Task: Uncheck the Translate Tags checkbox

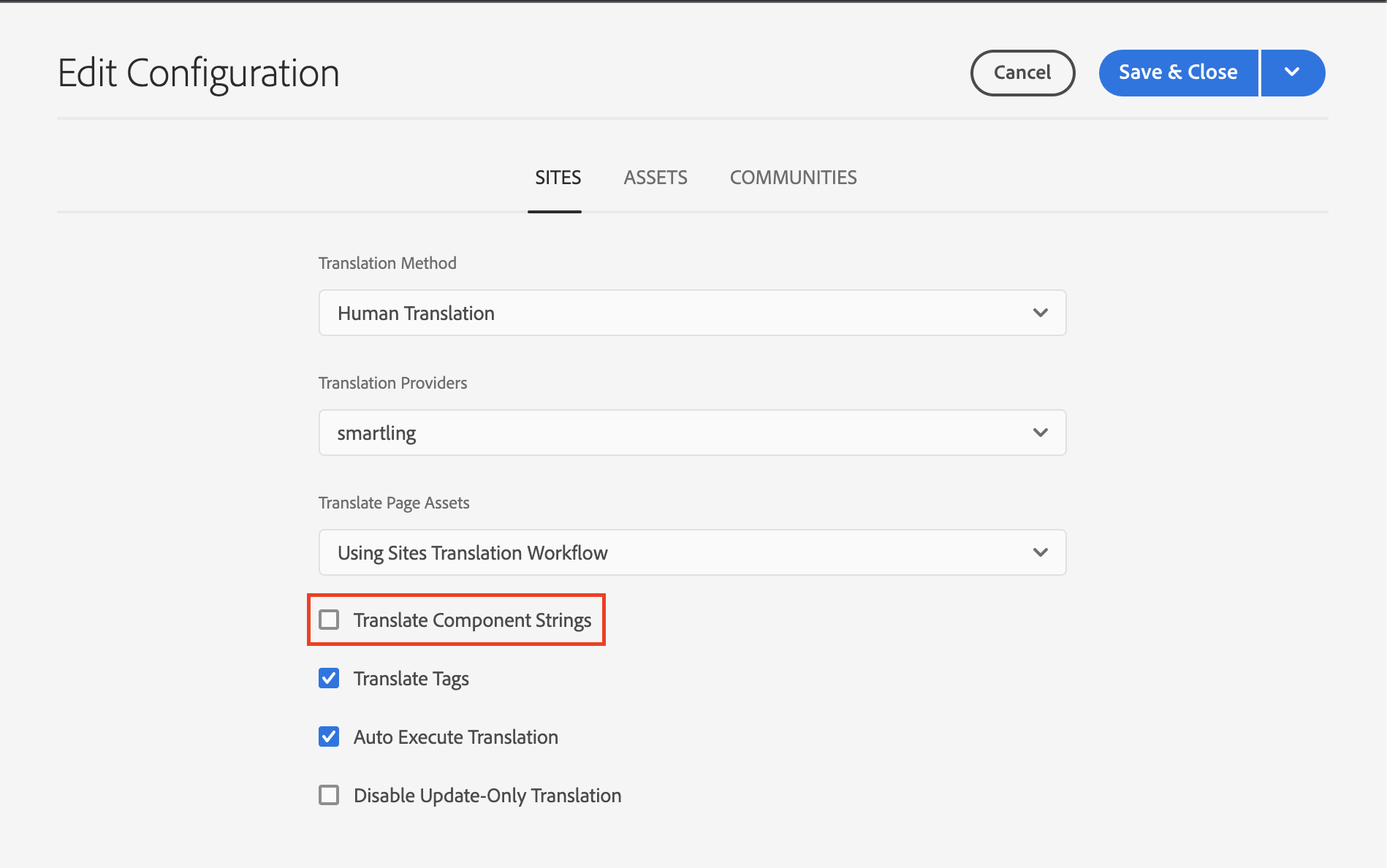Action: tap(329, 678)
